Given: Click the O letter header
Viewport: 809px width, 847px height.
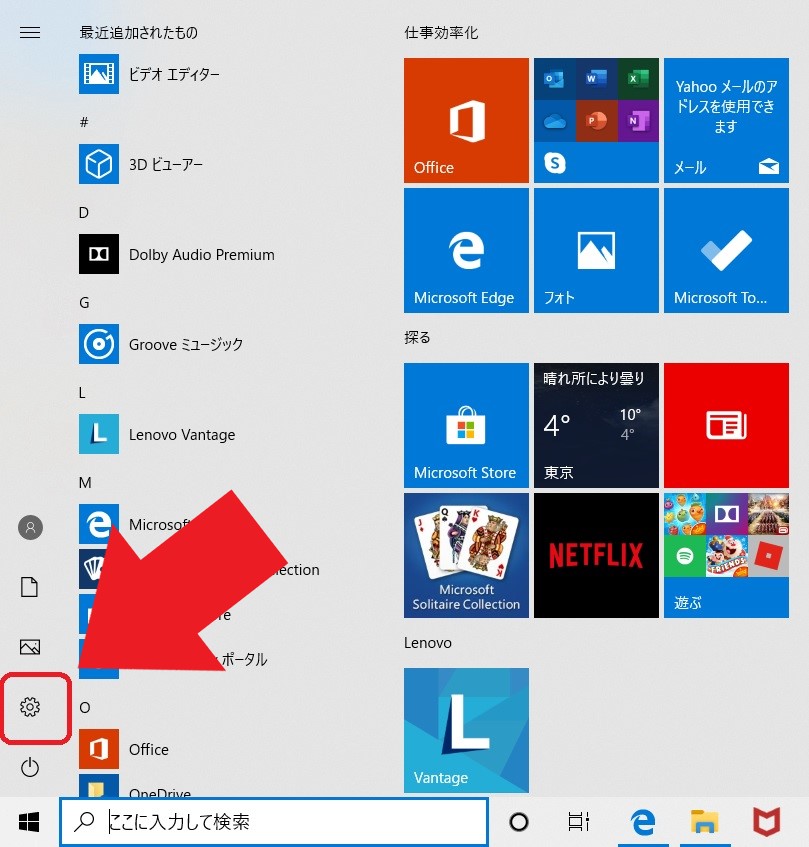Looking at the screenshot, I should (x=85, y=708).
